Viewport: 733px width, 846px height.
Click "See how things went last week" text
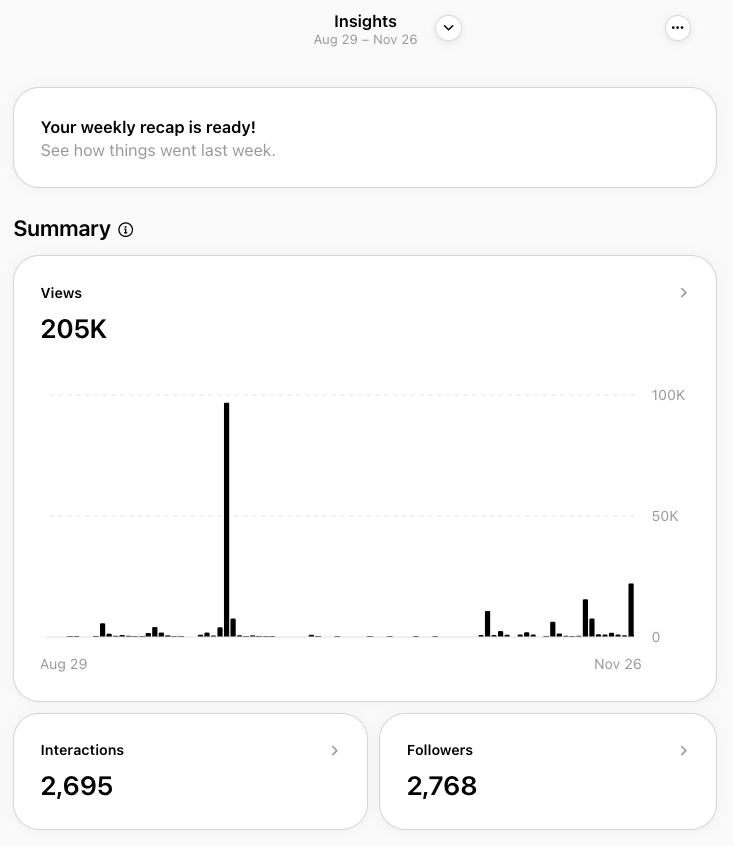(158, 151)
